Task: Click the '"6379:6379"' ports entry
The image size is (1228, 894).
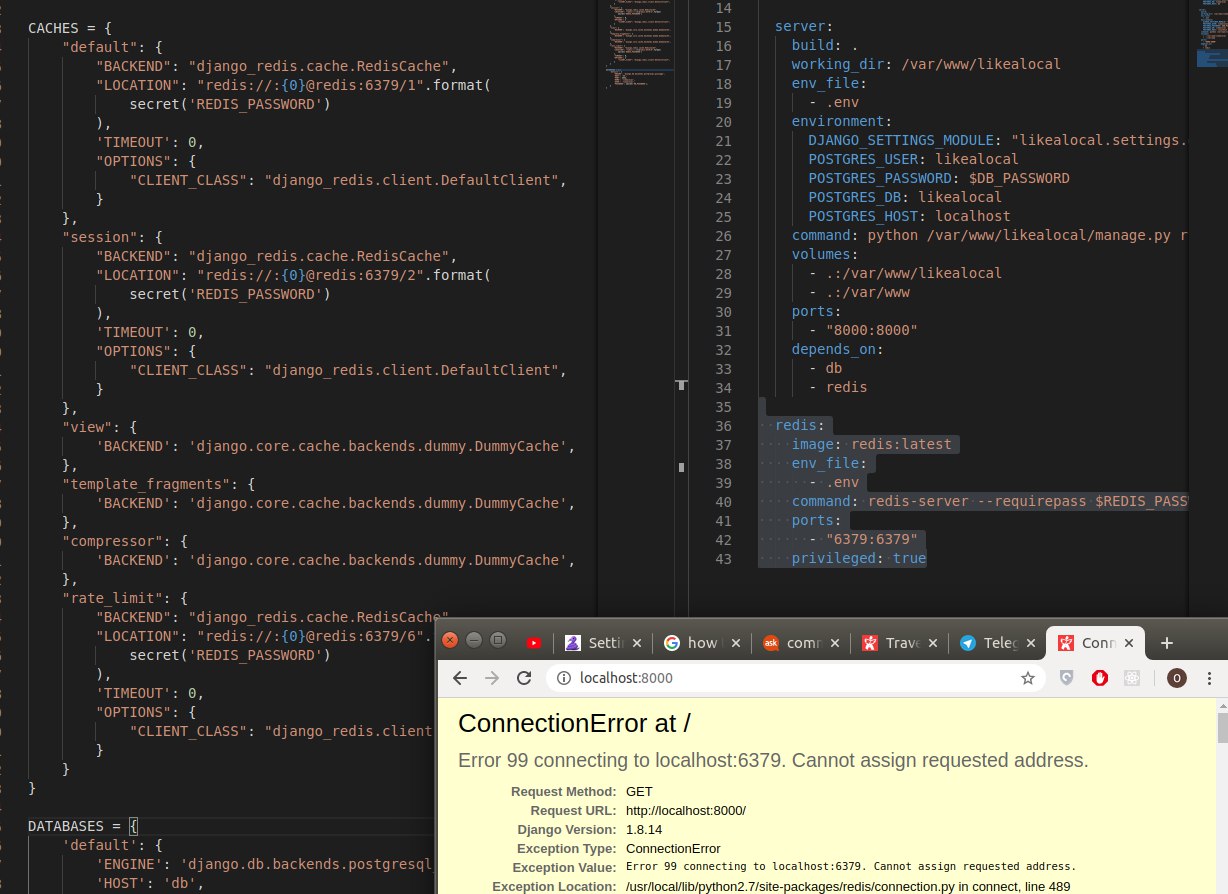Action: click(x=872, y=539)
